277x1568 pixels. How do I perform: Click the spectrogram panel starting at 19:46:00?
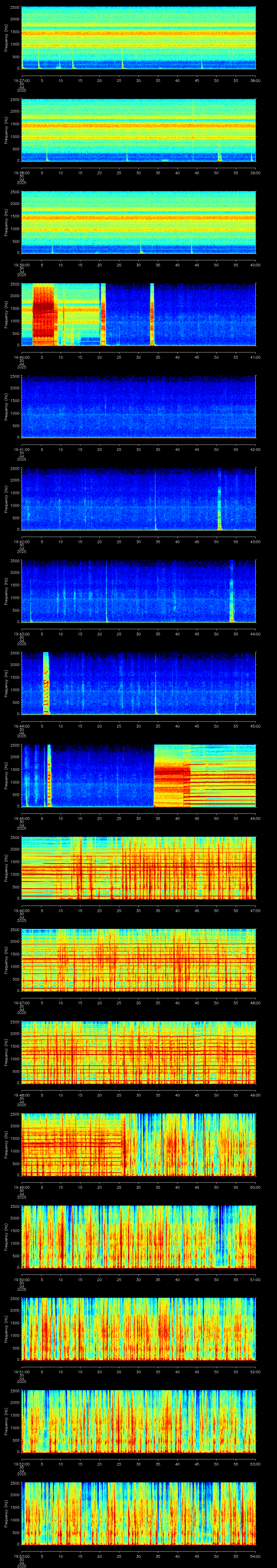pyautogui.click(x=139, y=868)
